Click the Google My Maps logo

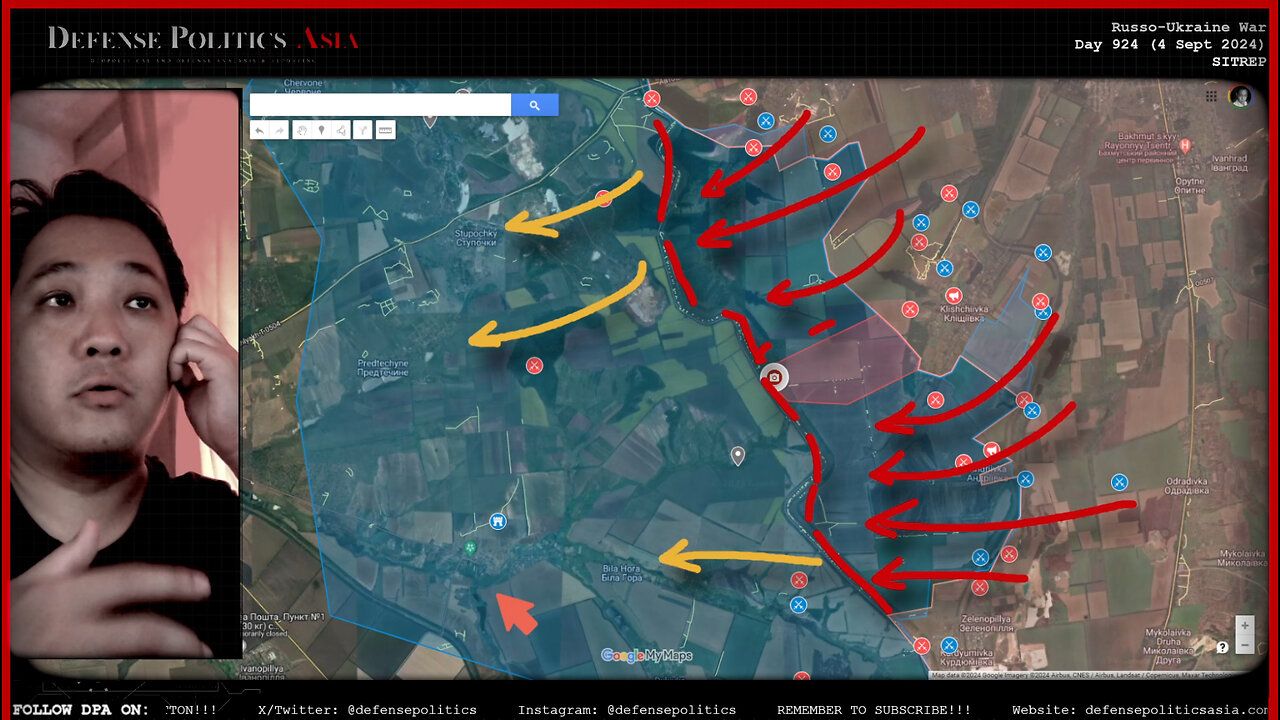[x=646, y=655]
